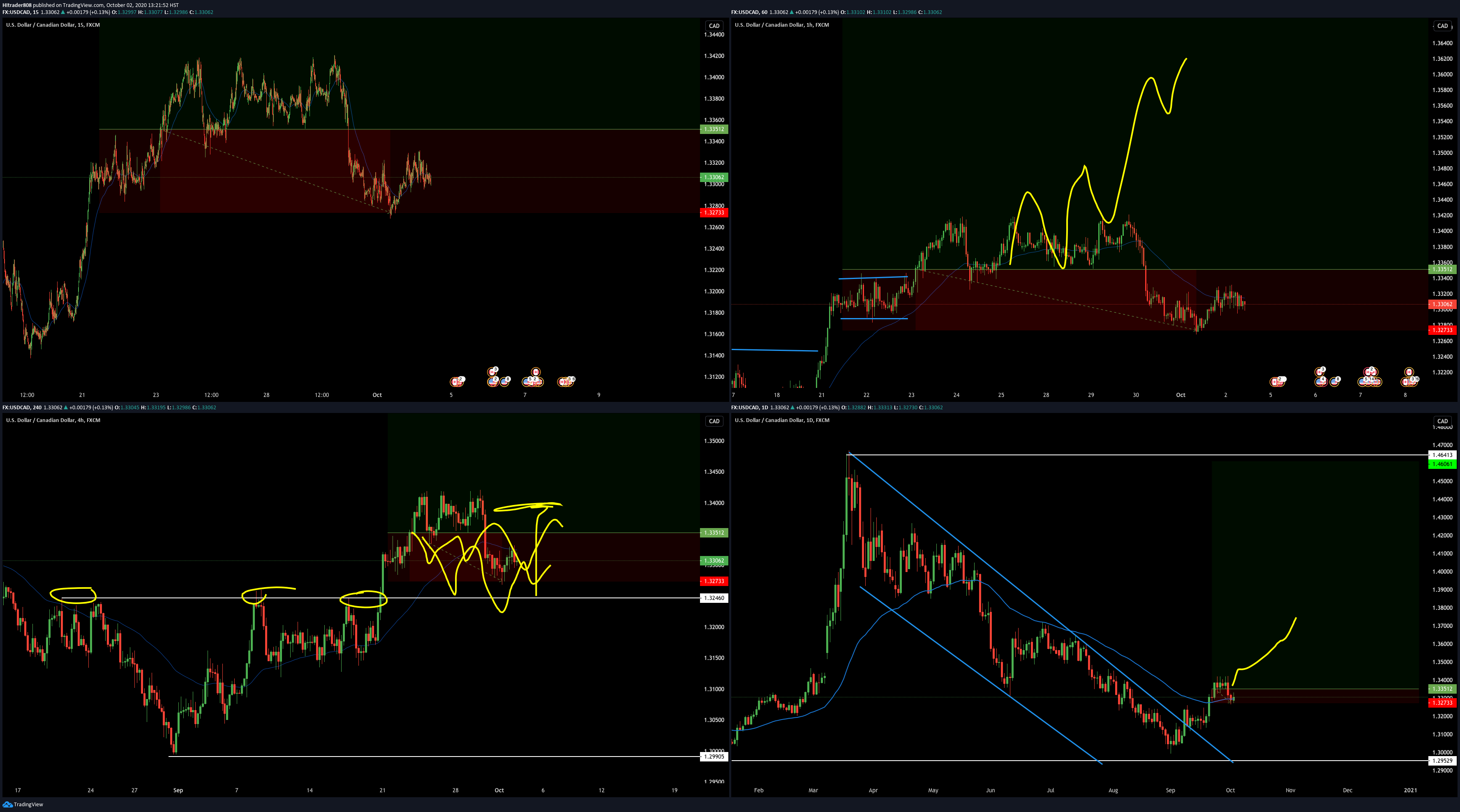Viewport: 1460px width, 812px height.
Task: Click 'Oct' time axis label in 15-minute chart
Action: (x=377, y=395)
